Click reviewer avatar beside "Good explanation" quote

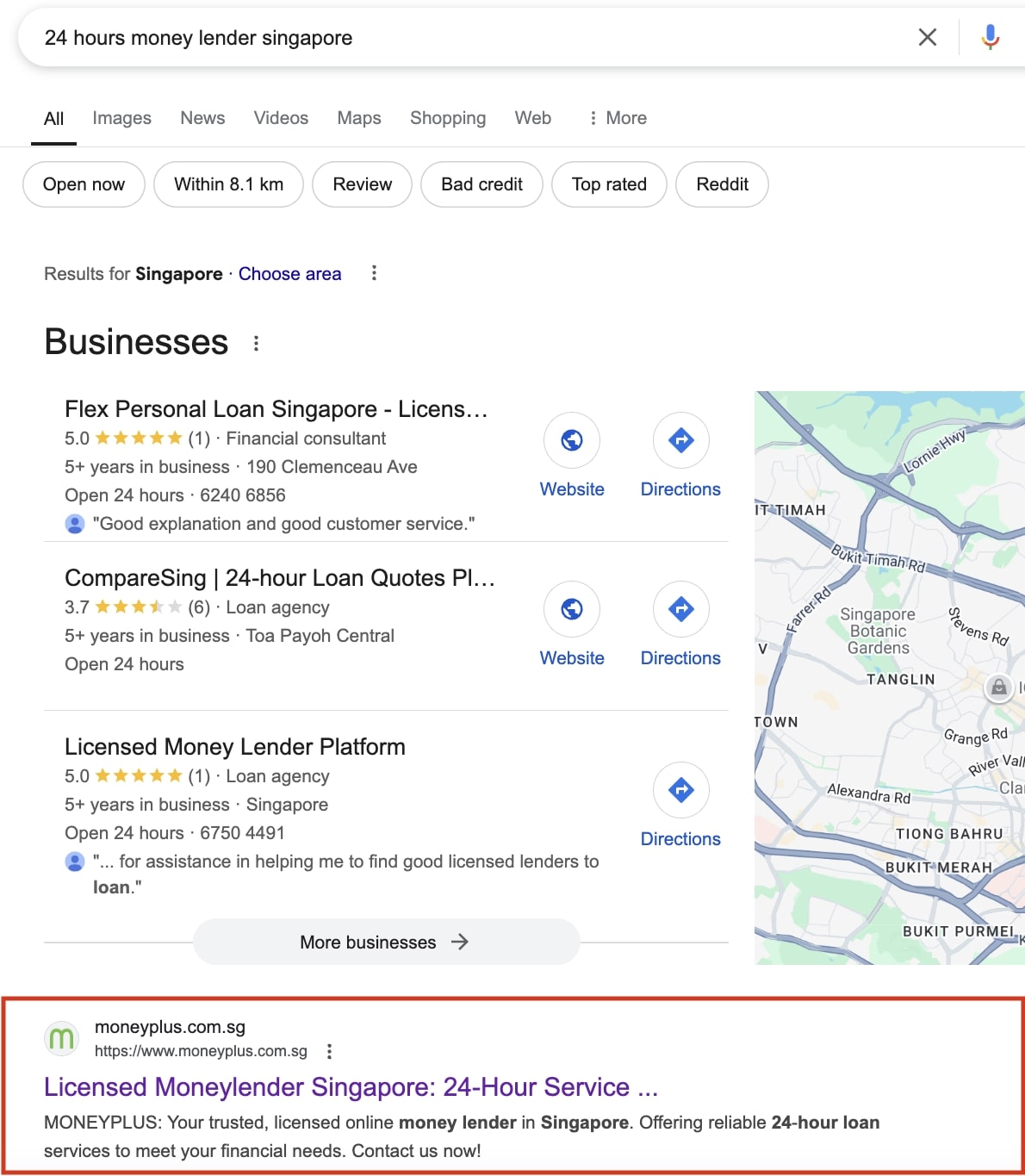pos(75,524)
